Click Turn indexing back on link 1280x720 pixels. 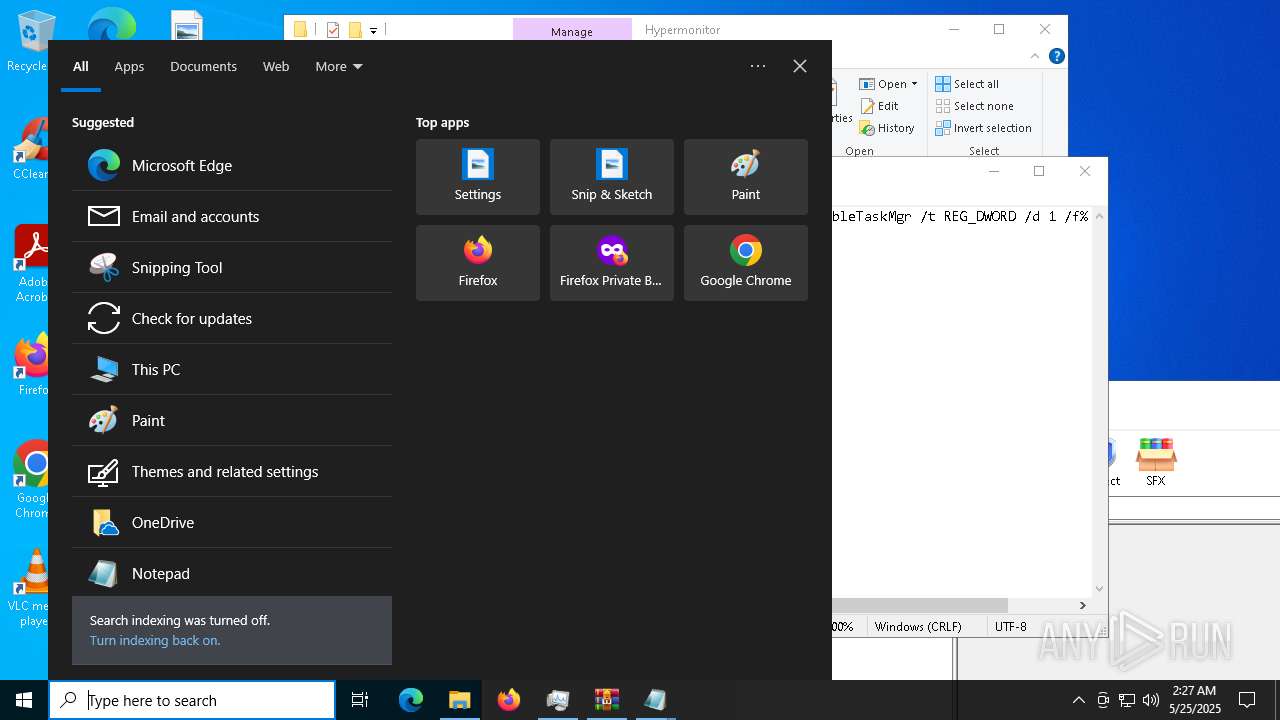(x=155, y=640)
